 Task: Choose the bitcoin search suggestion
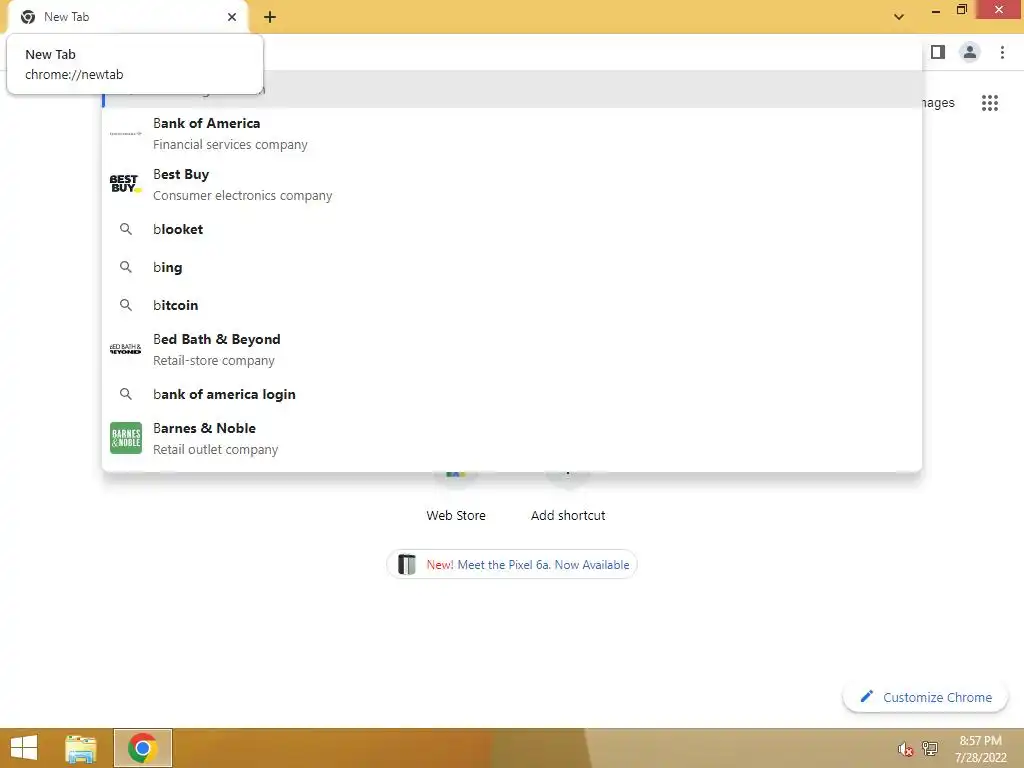click(x=512, y=305)
